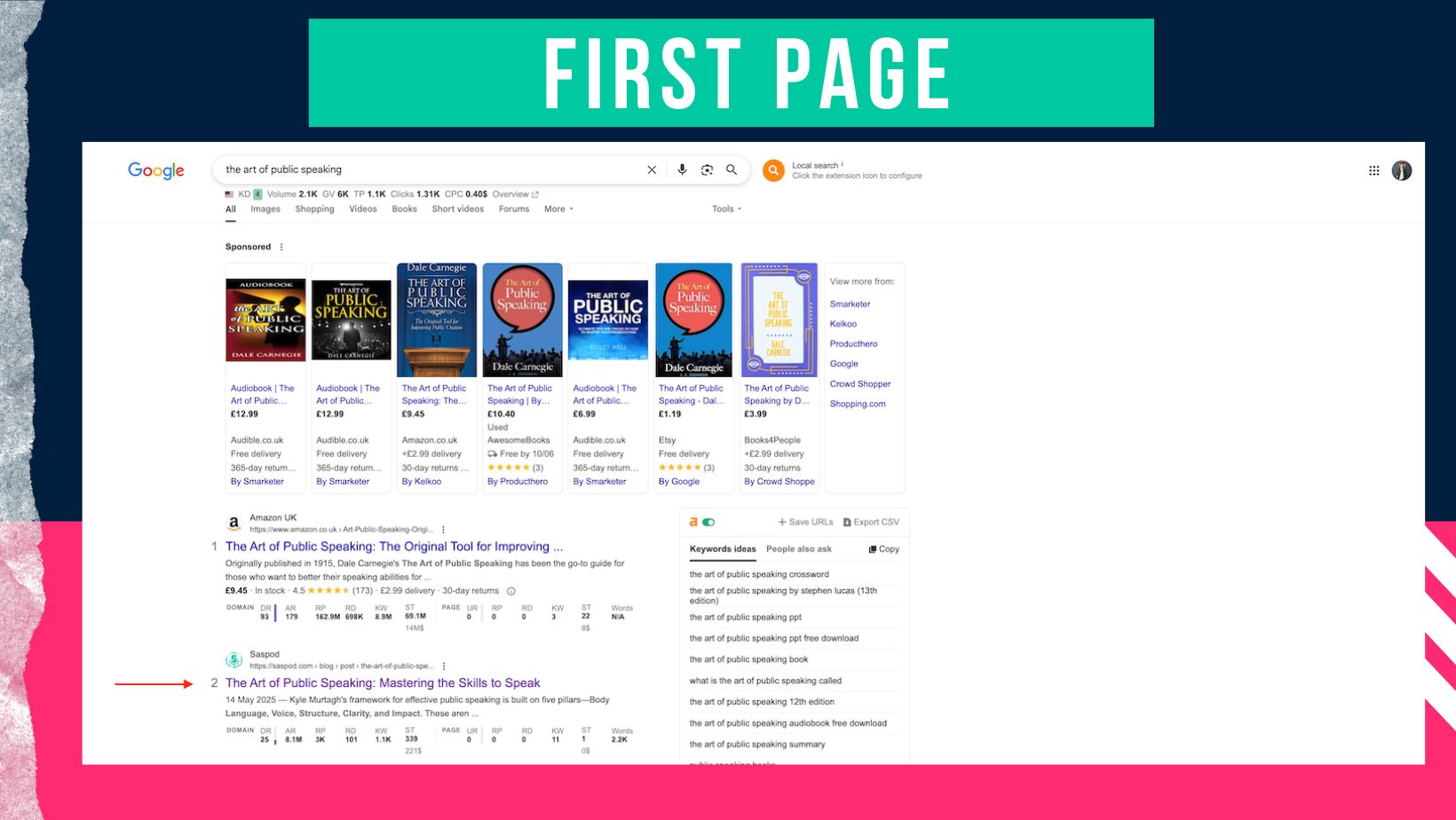The image size is (1456, 820).
Task: Open the gold Public Speaking audiobook cover
Action: (352, 319)
